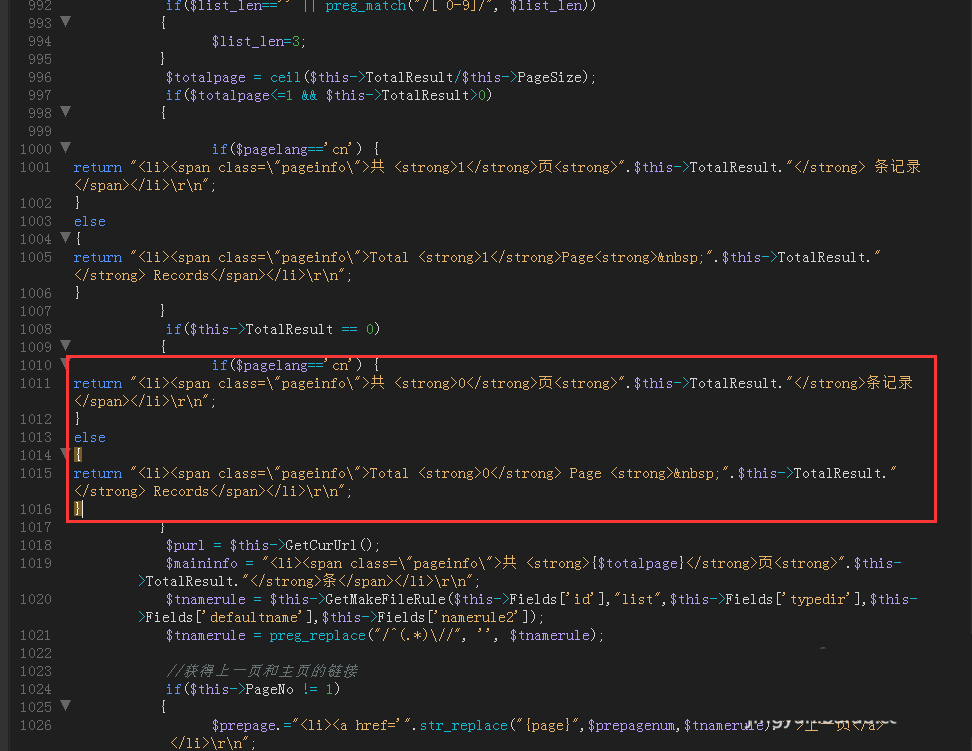Collapse the code block at line 993

click(66, 23)
